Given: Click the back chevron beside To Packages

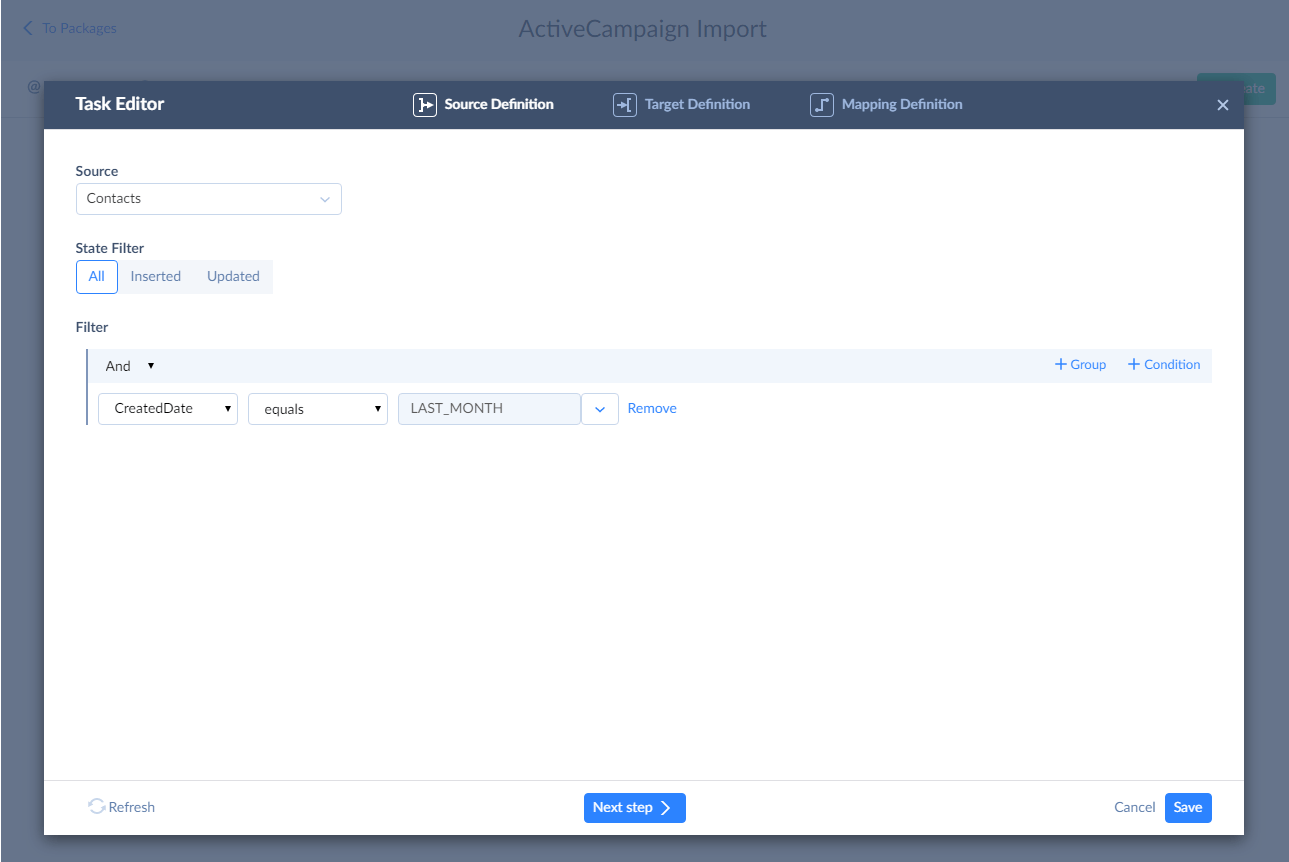Looking at the screenshot, I should (27, 28).
